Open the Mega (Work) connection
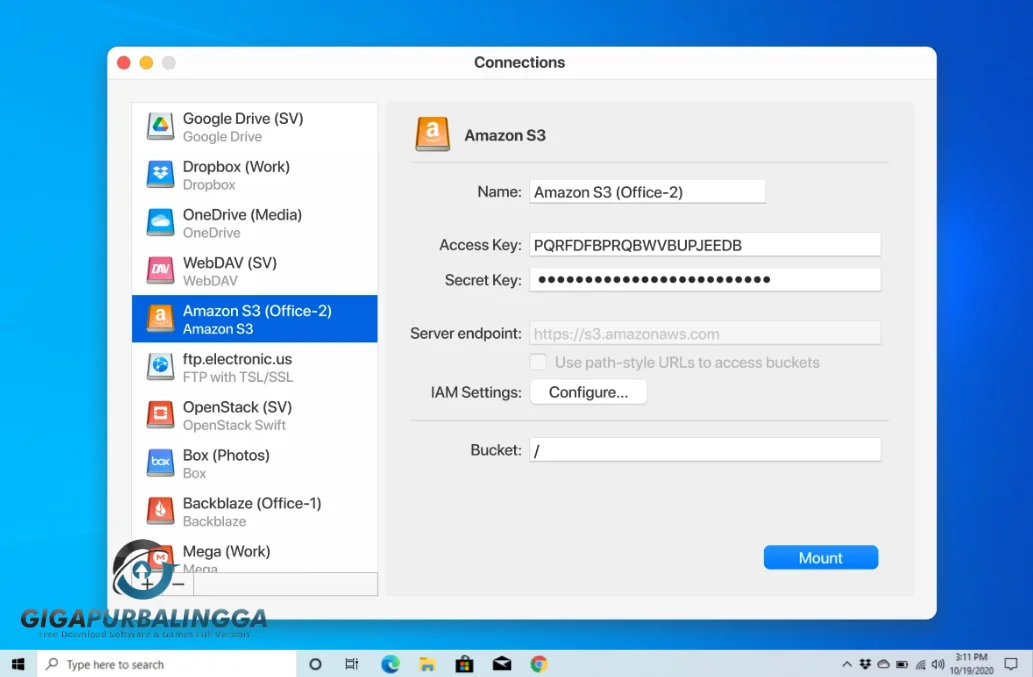This screenshot has width=1033, height=677. [226, 553]
